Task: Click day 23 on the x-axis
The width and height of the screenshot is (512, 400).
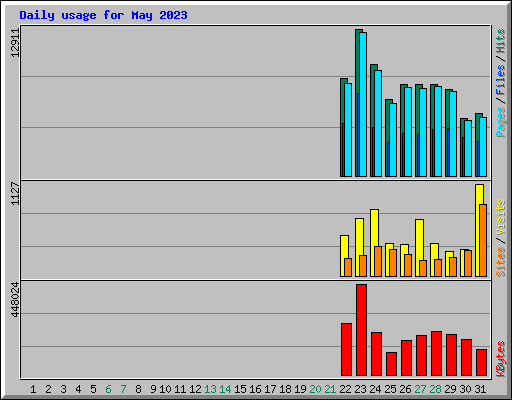Action: 360,389
